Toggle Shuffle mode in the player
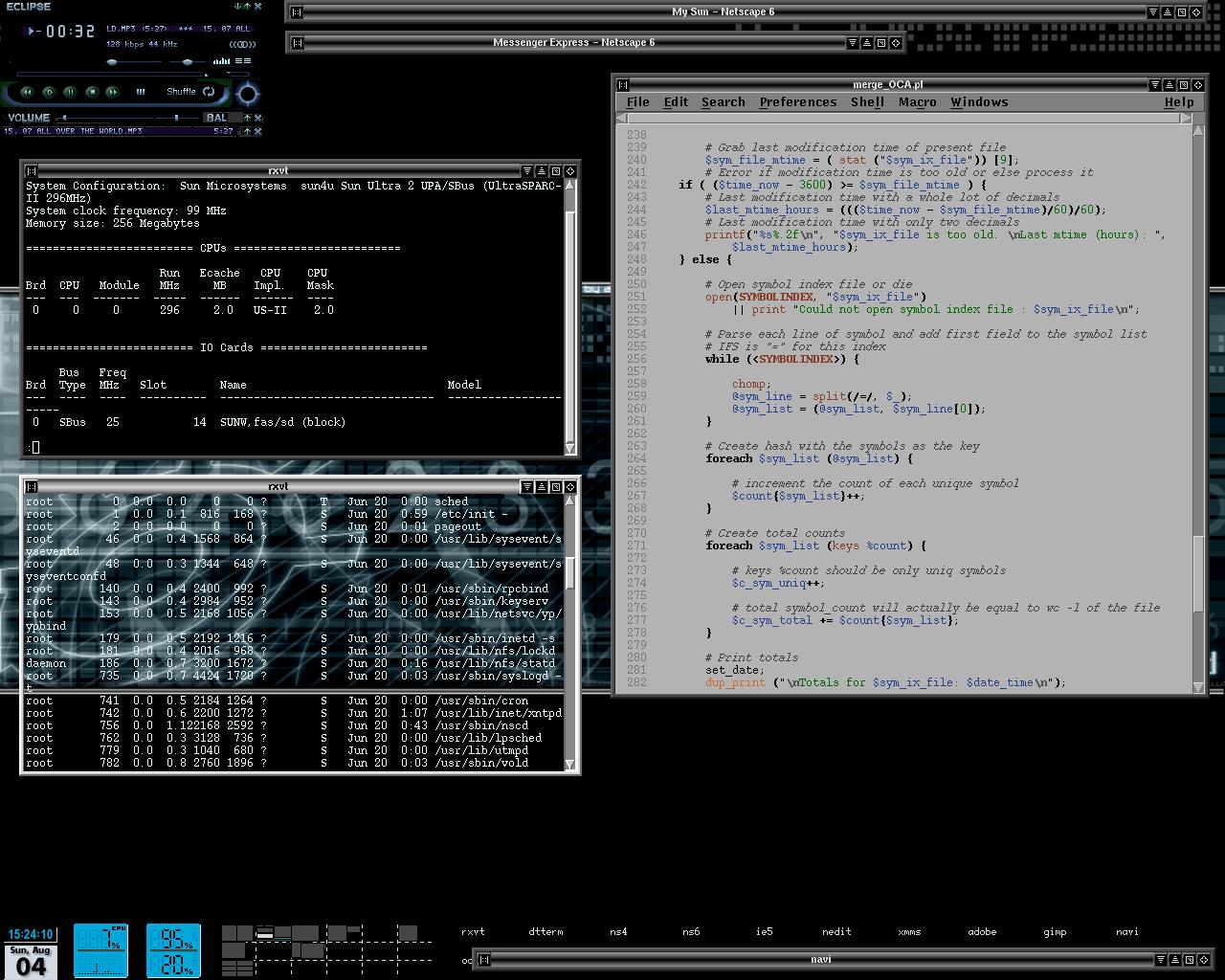 [181, 92]
